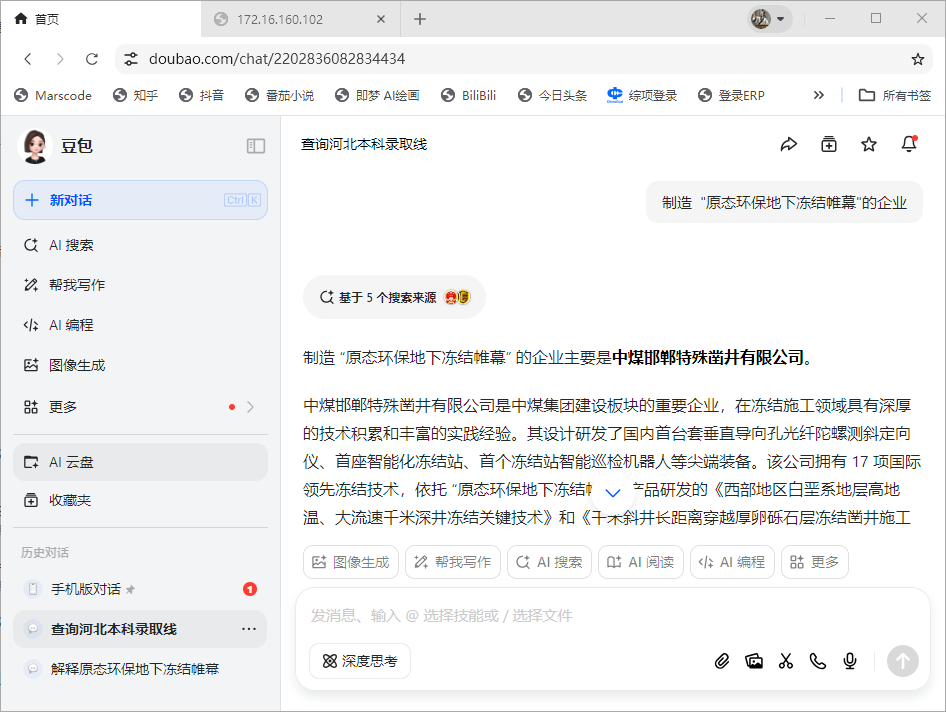Click the AI 阅读 action below the reply
946x712 pixels.
[x=640, y=562]
